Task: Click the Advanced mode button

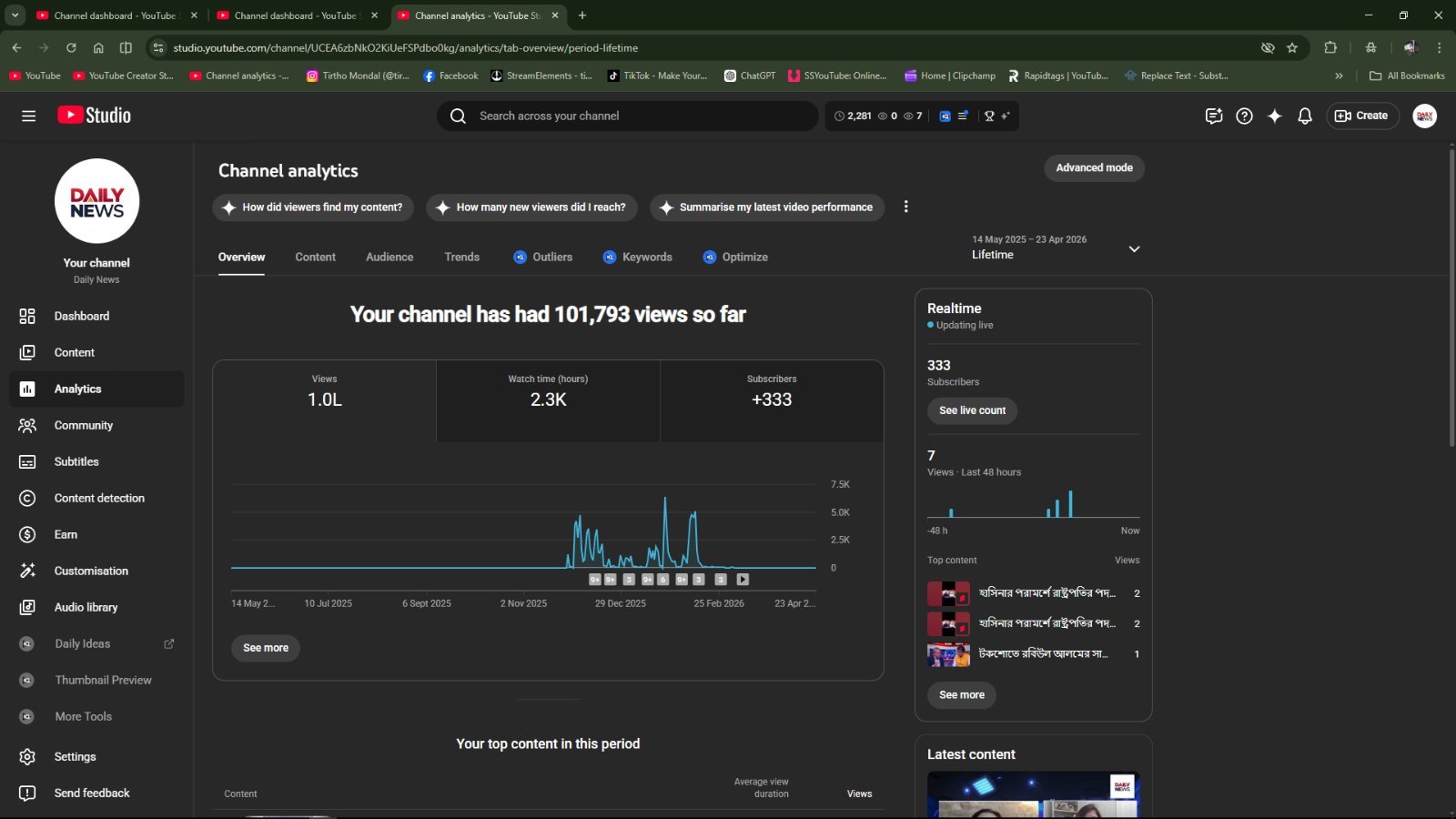Action: pyautogui.click(x=1094, y=167)
